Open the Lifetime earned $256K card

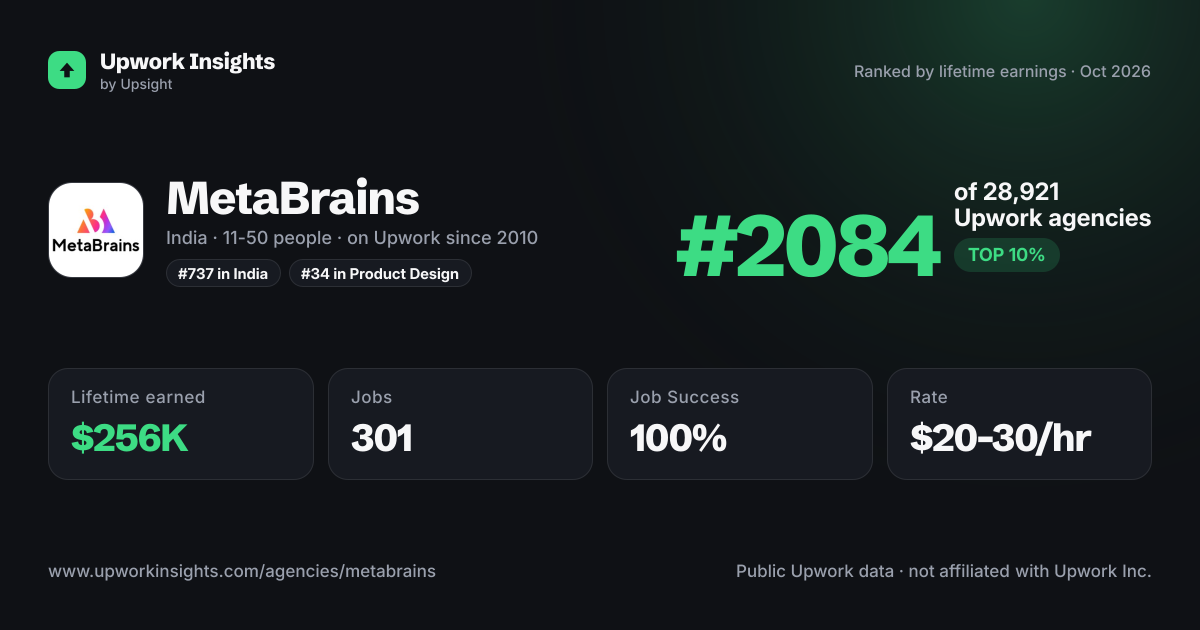[x=181, y=424]
